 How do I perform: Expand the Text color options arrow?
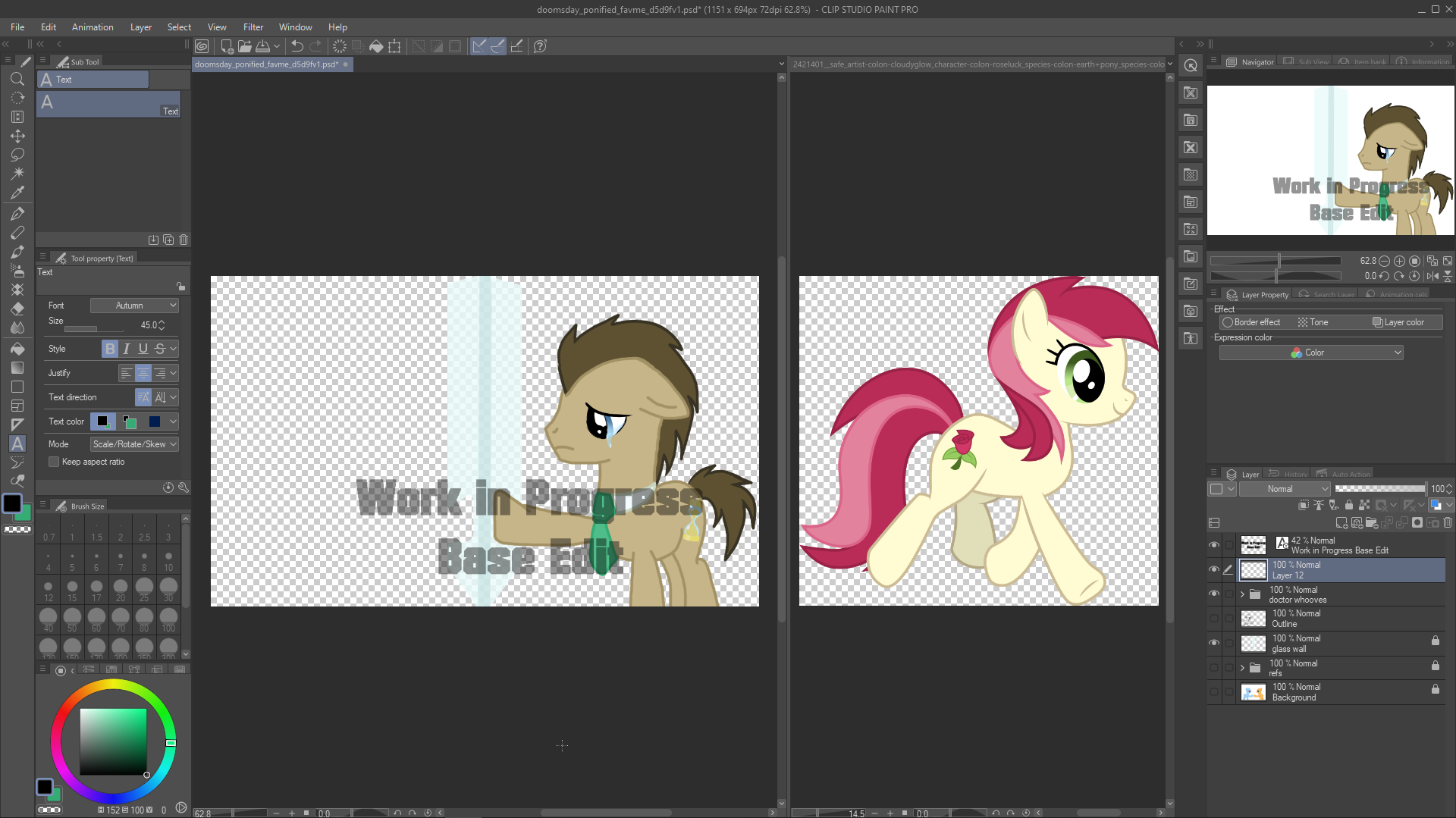coord(174,422)
